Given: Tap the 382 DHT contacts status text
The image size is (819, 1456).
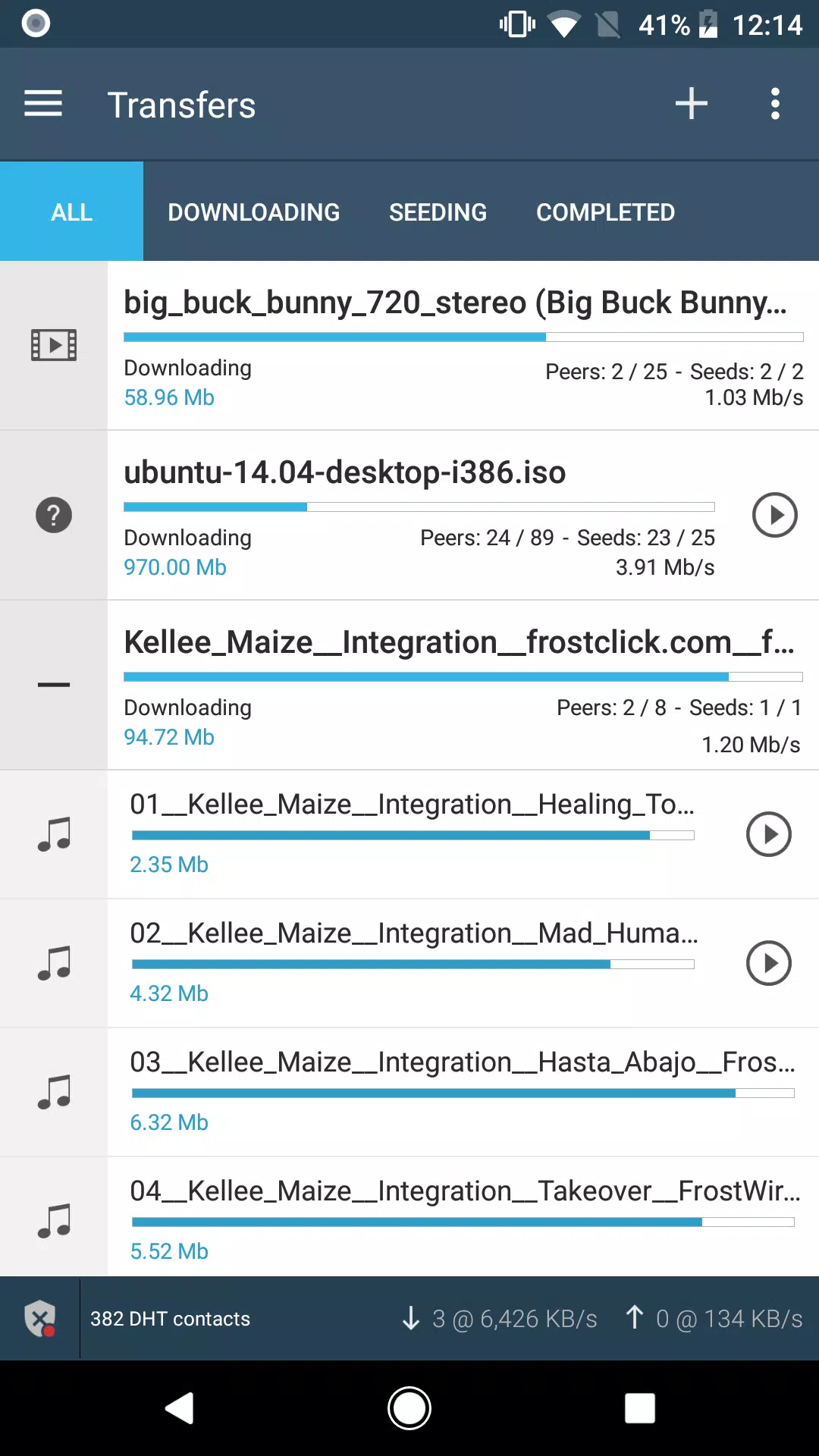Looking at the screenshot, I should pos(170,1319).
